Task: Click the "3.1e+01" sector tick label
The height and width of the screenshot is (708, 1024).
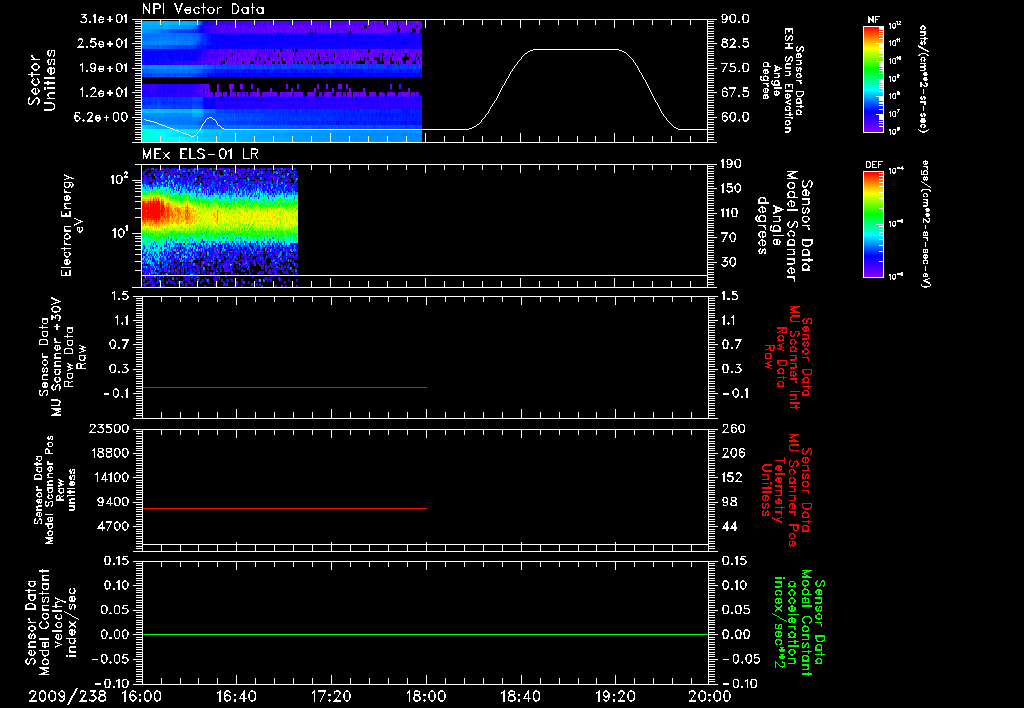Action: (x=104, y=19)
